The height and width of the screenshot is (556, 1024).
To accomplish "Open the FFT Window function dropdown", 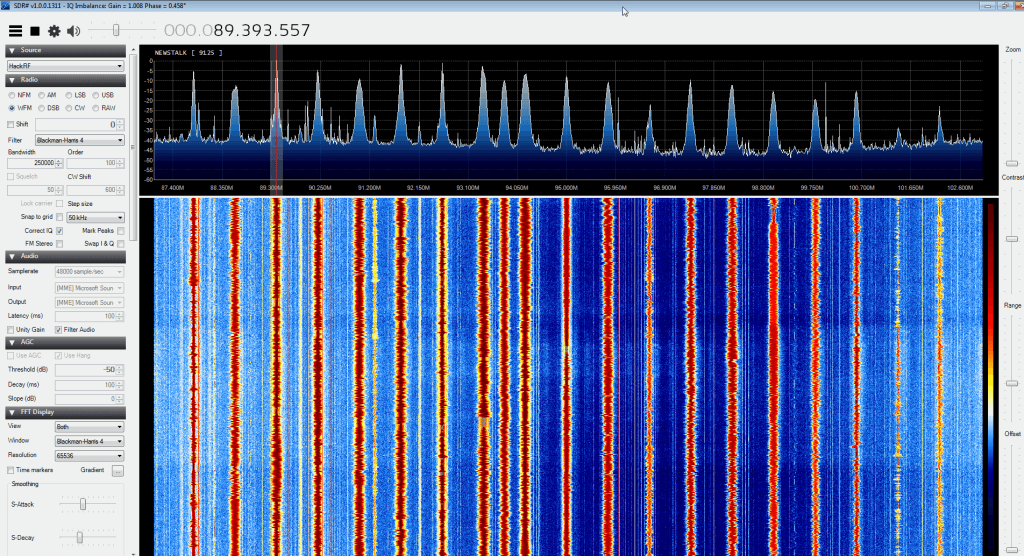I will pyautogui.click(x=89, y=442).
